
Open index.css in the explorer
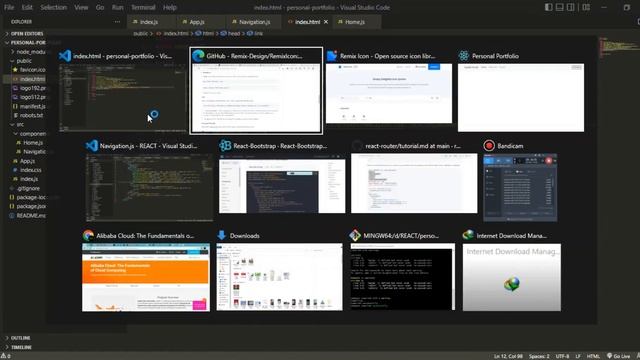coord(27,170)
